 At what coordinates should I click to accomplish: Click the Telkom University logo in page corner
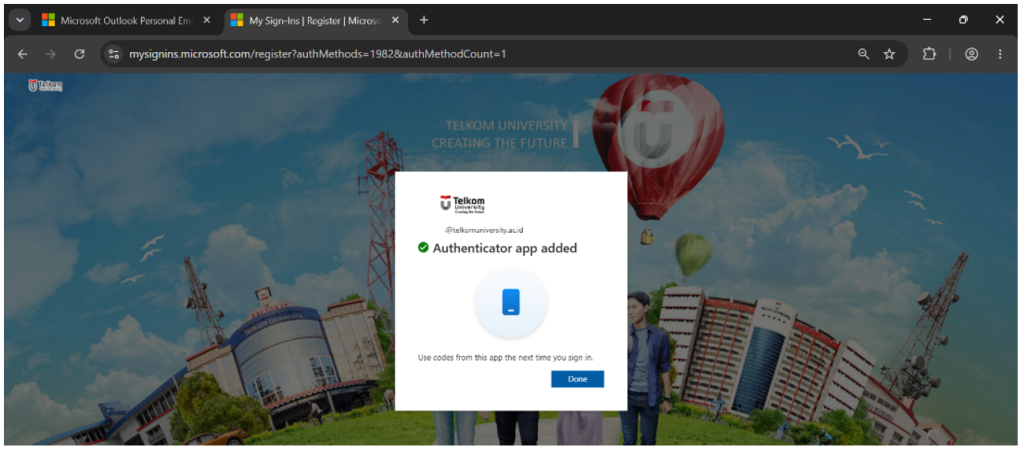tap(45, 86)
